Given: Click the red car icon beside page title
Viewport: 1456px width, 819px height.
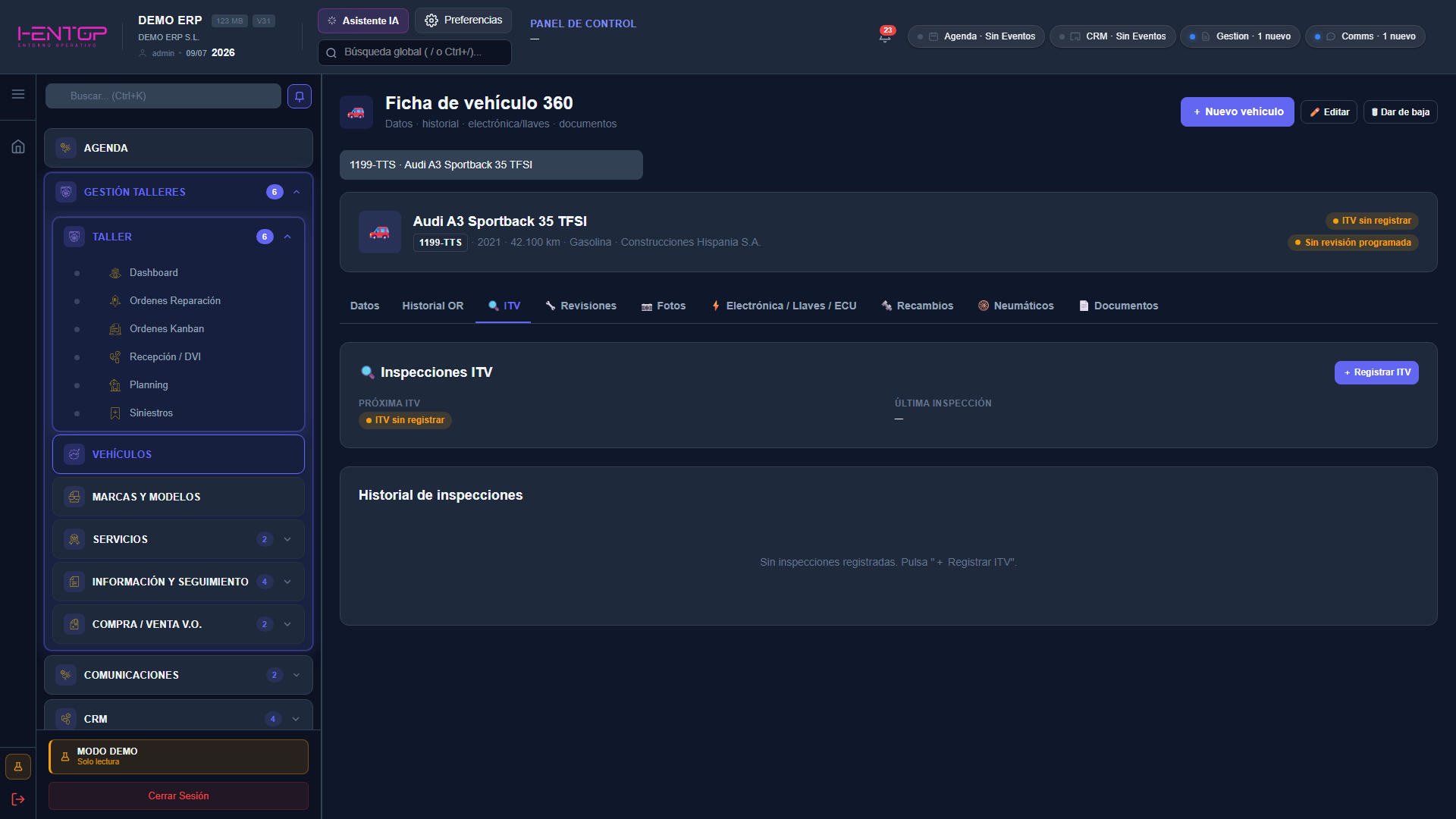Looking at the screenshot, I should tap(356, 112).
